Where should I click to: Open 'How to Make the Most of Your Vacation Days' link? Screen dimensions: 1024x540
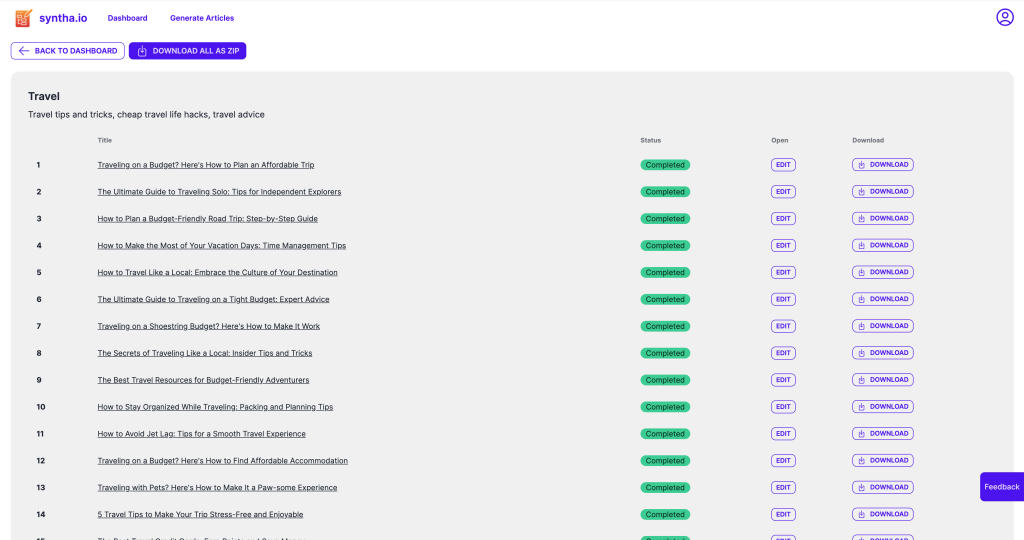click(x=221, y=246)
